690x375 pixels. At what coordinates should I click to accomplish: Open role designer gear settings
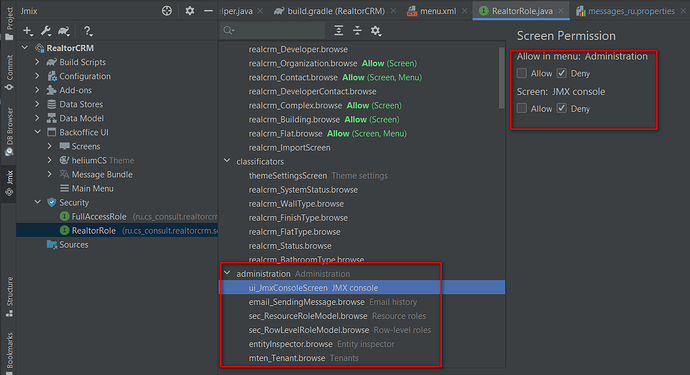376,30
